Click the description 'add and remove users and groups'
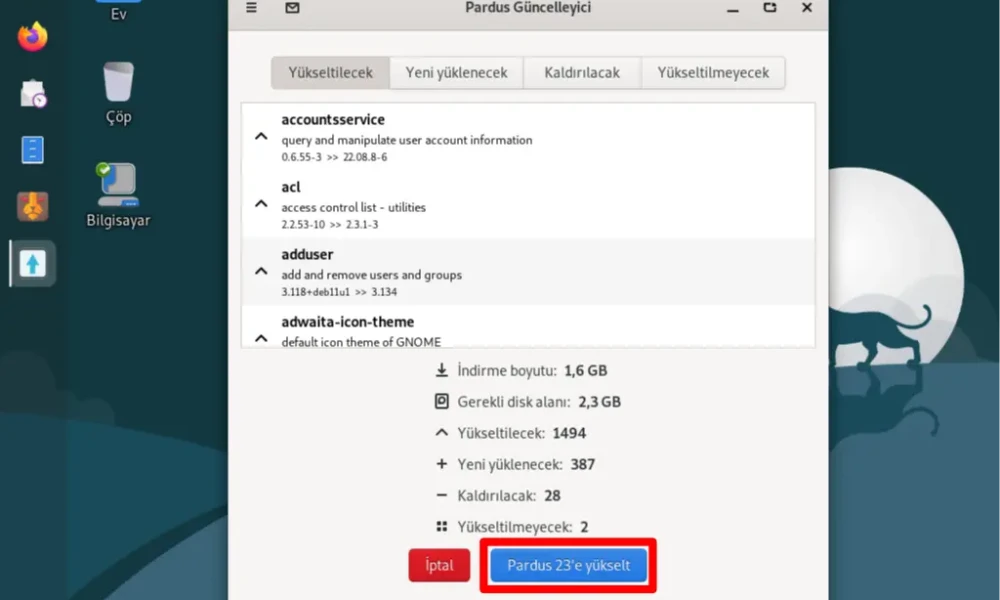The image size is (1000, 600). point(372,275)
